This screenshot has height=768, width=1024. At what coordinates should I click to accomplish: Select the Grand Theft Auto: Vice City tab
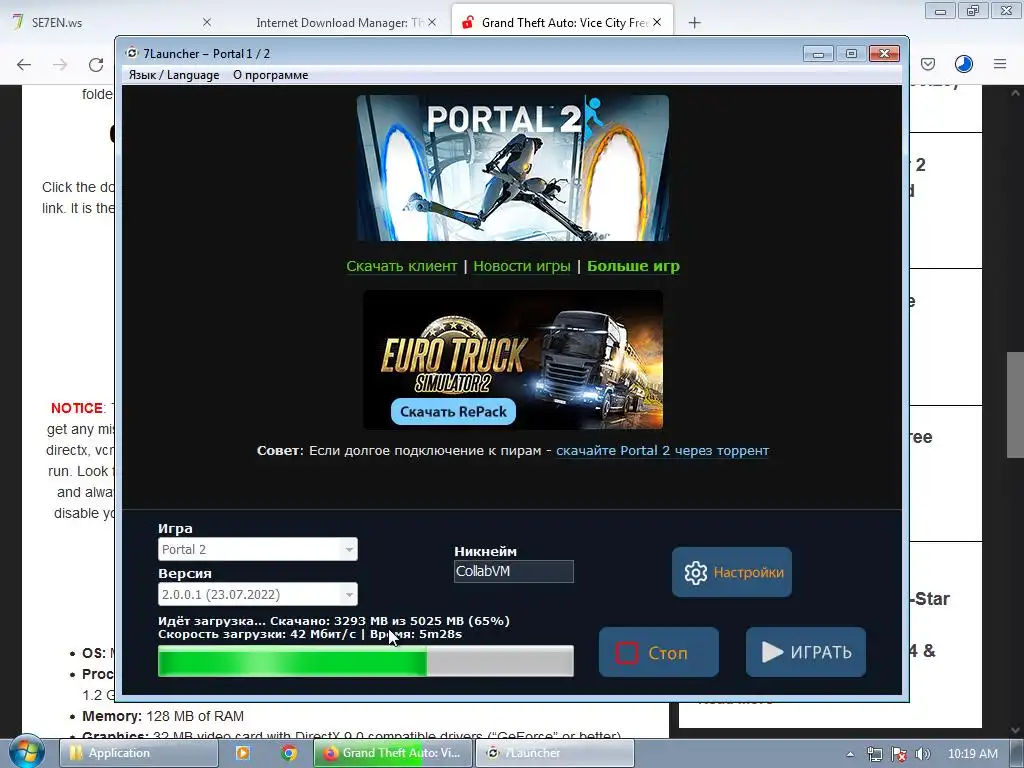click(562, 23)
